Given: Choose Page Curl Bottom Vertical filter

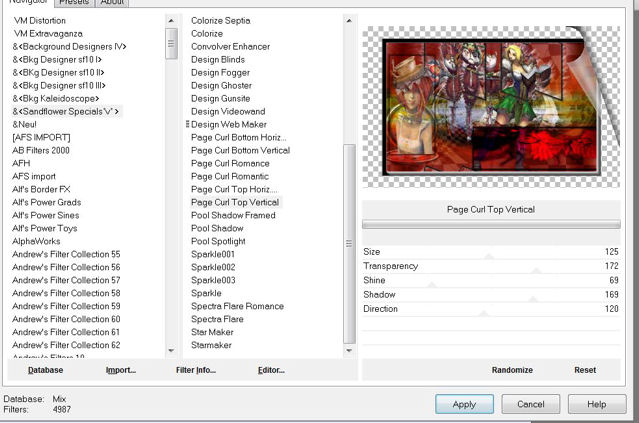Looking at the screenshot, I should pos(240,150).
